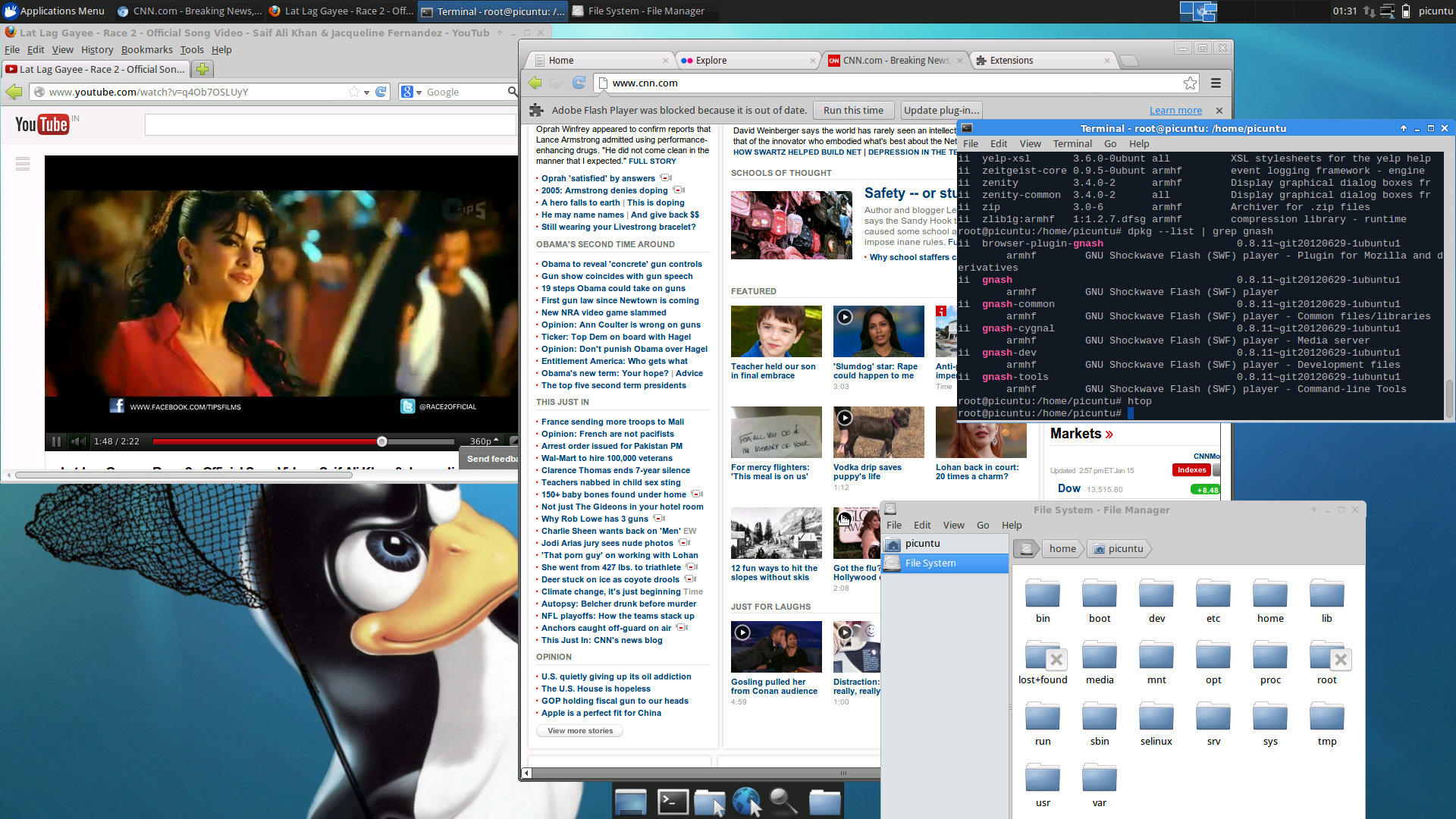Play the Gosling Conan audience video
Viewport: 1456px width, 819px height.
click(776, 647)
